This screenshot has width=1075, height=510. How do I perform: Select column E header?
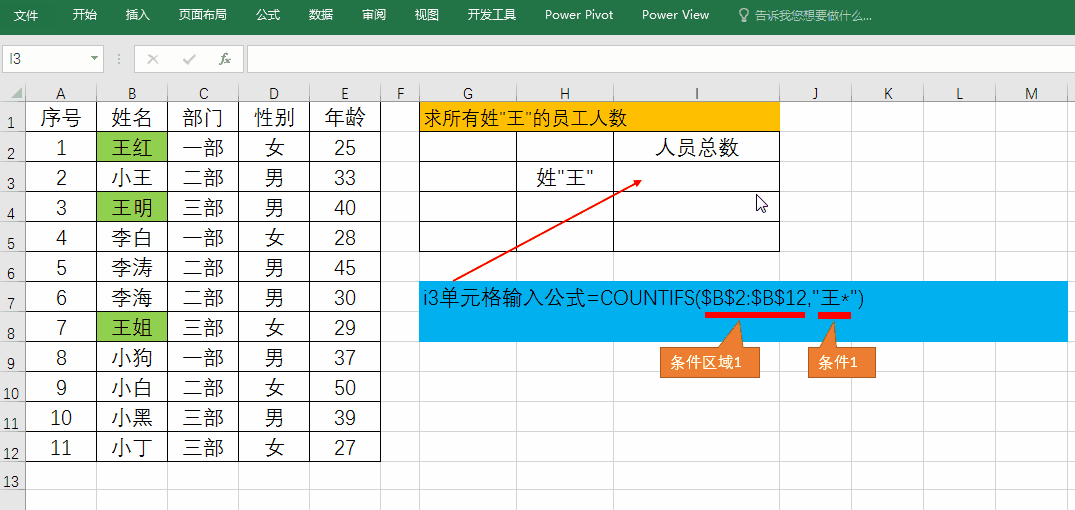pos(345,93)
